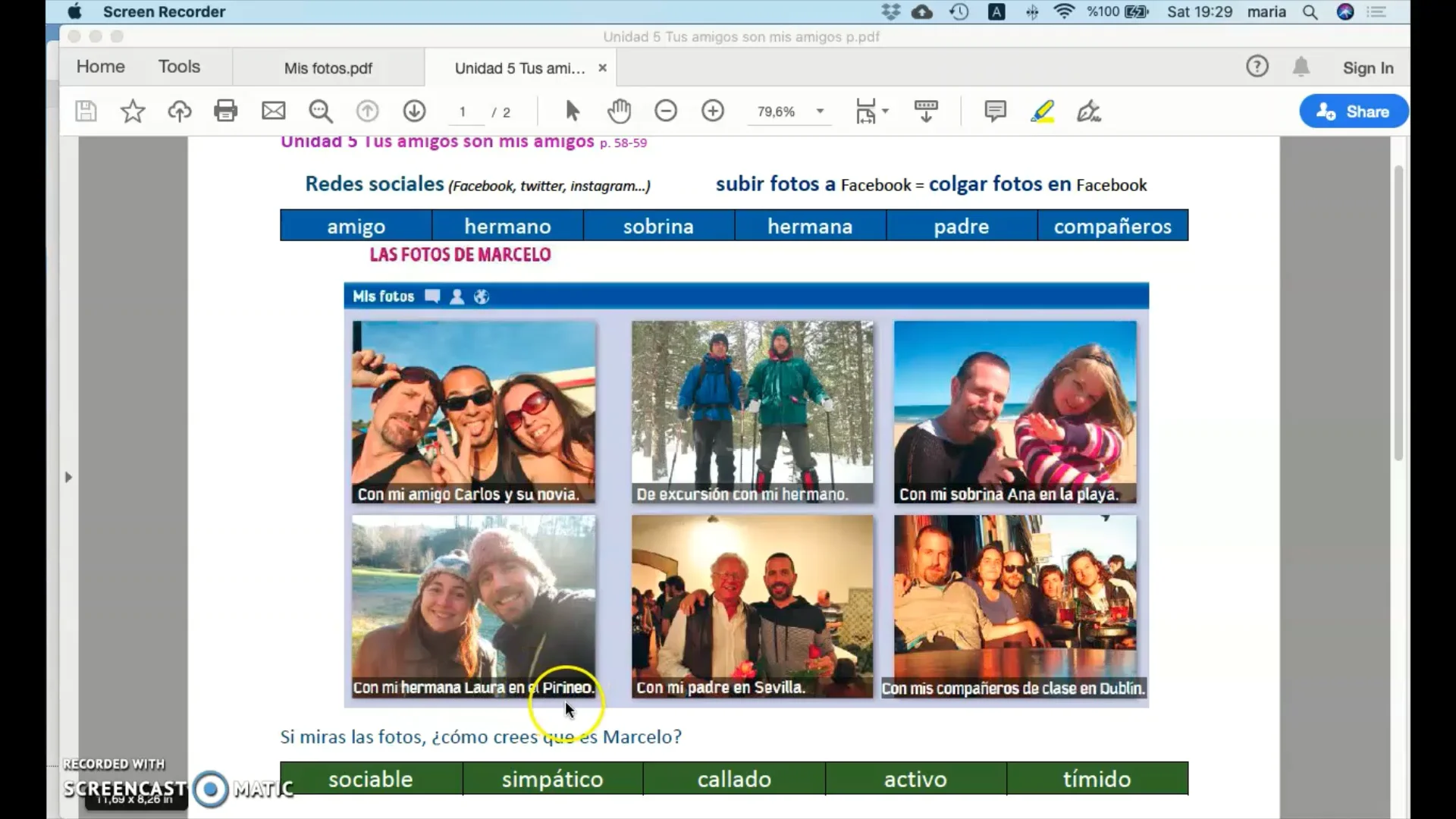
Task: Send file by email envelope icon
Action: point(273,111)
